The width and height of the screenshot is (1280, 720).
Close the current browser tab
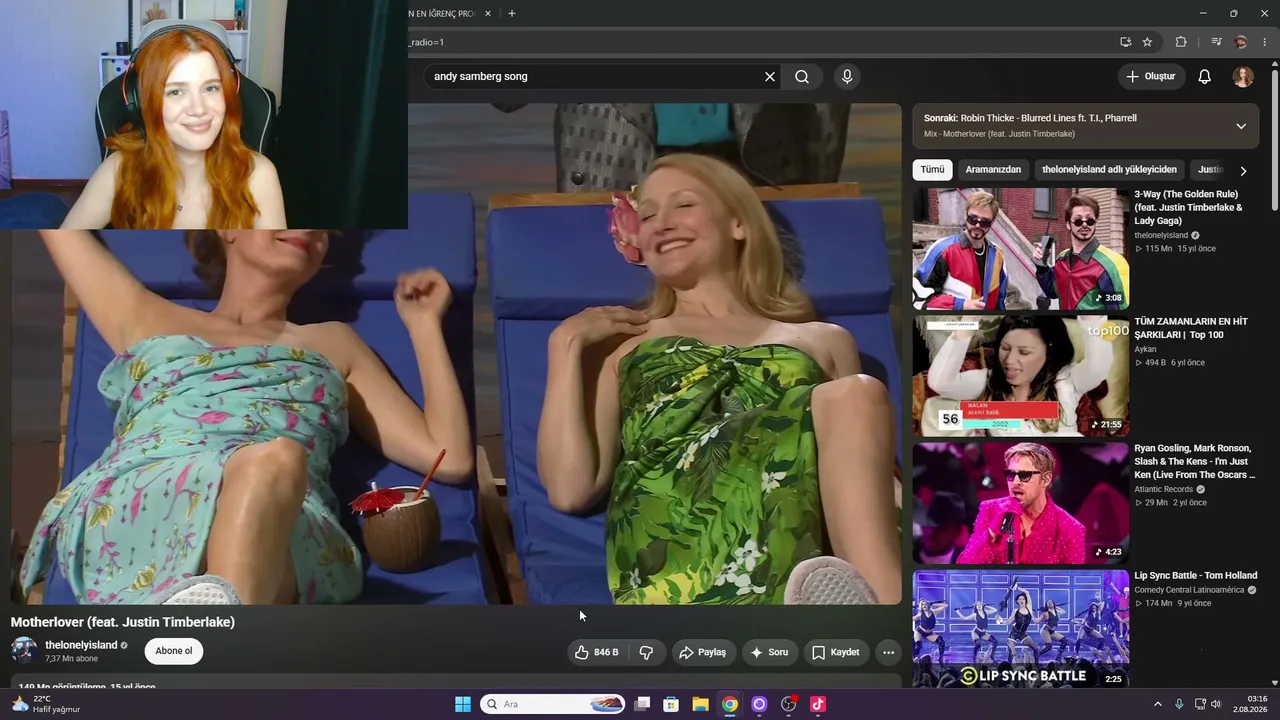coord(488,14)
